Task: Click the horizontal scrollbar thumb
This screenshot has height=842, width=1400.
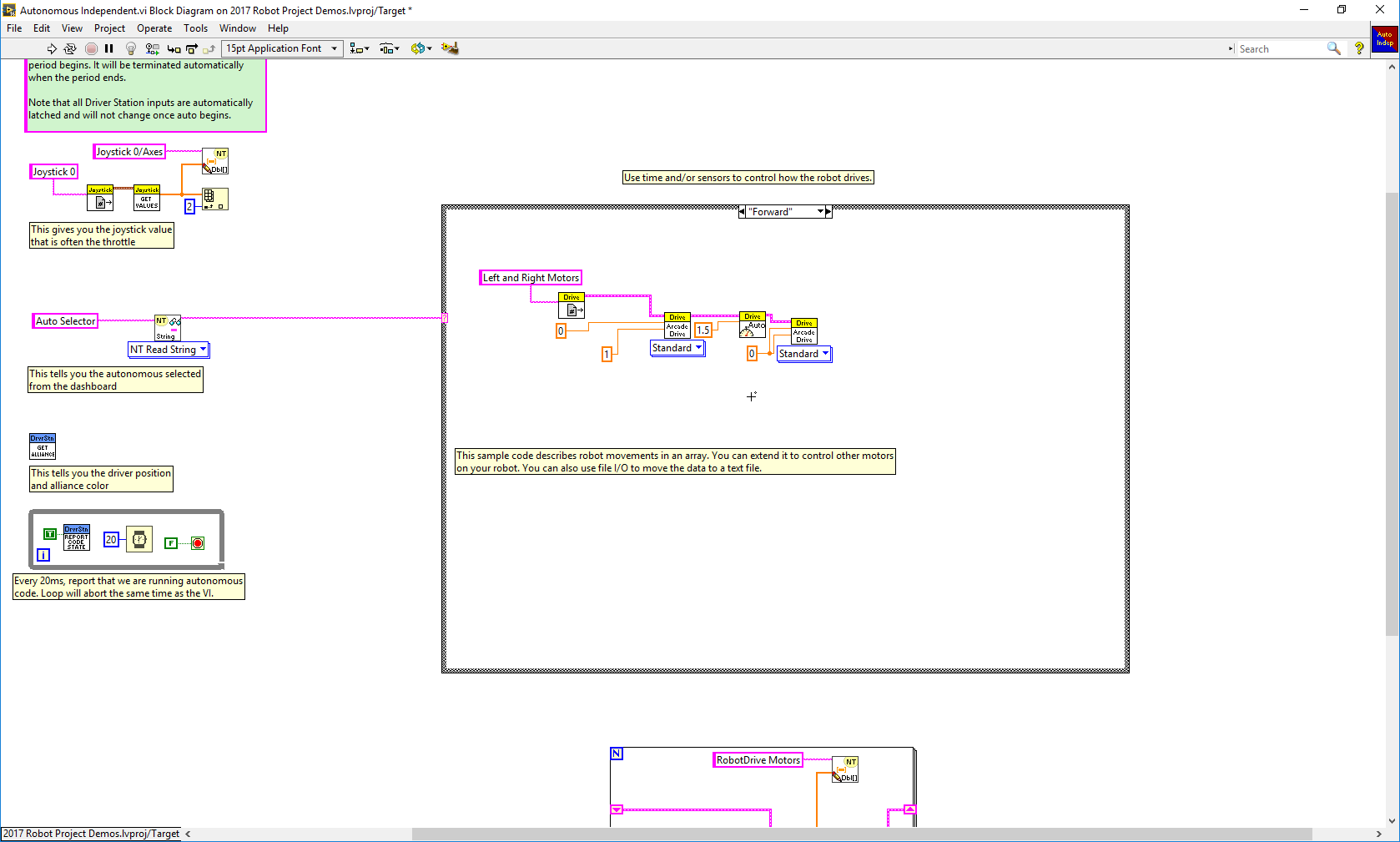Action: pos(862,834)
